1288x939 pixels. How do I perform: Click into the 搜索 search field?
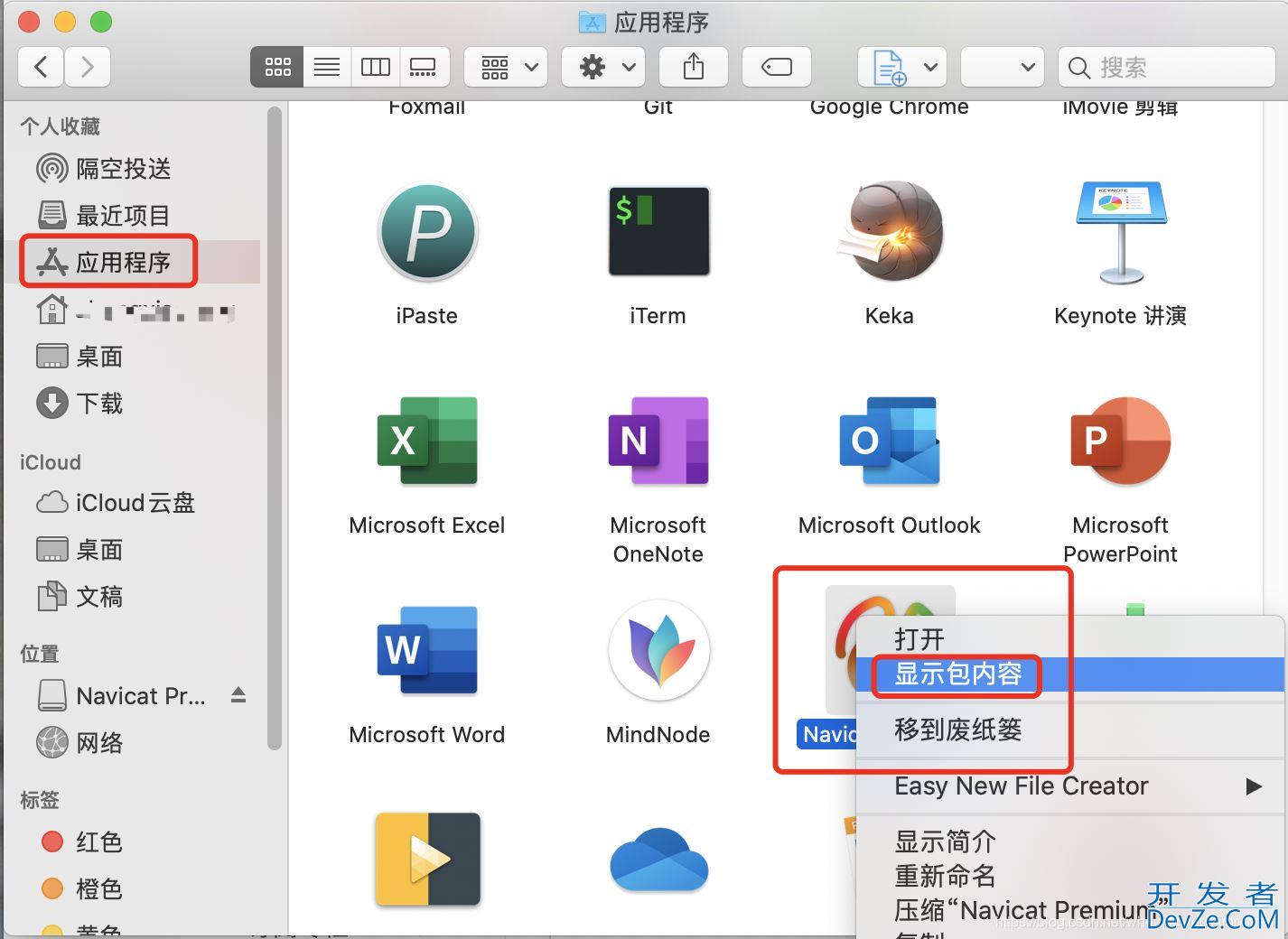(1166, 67)
